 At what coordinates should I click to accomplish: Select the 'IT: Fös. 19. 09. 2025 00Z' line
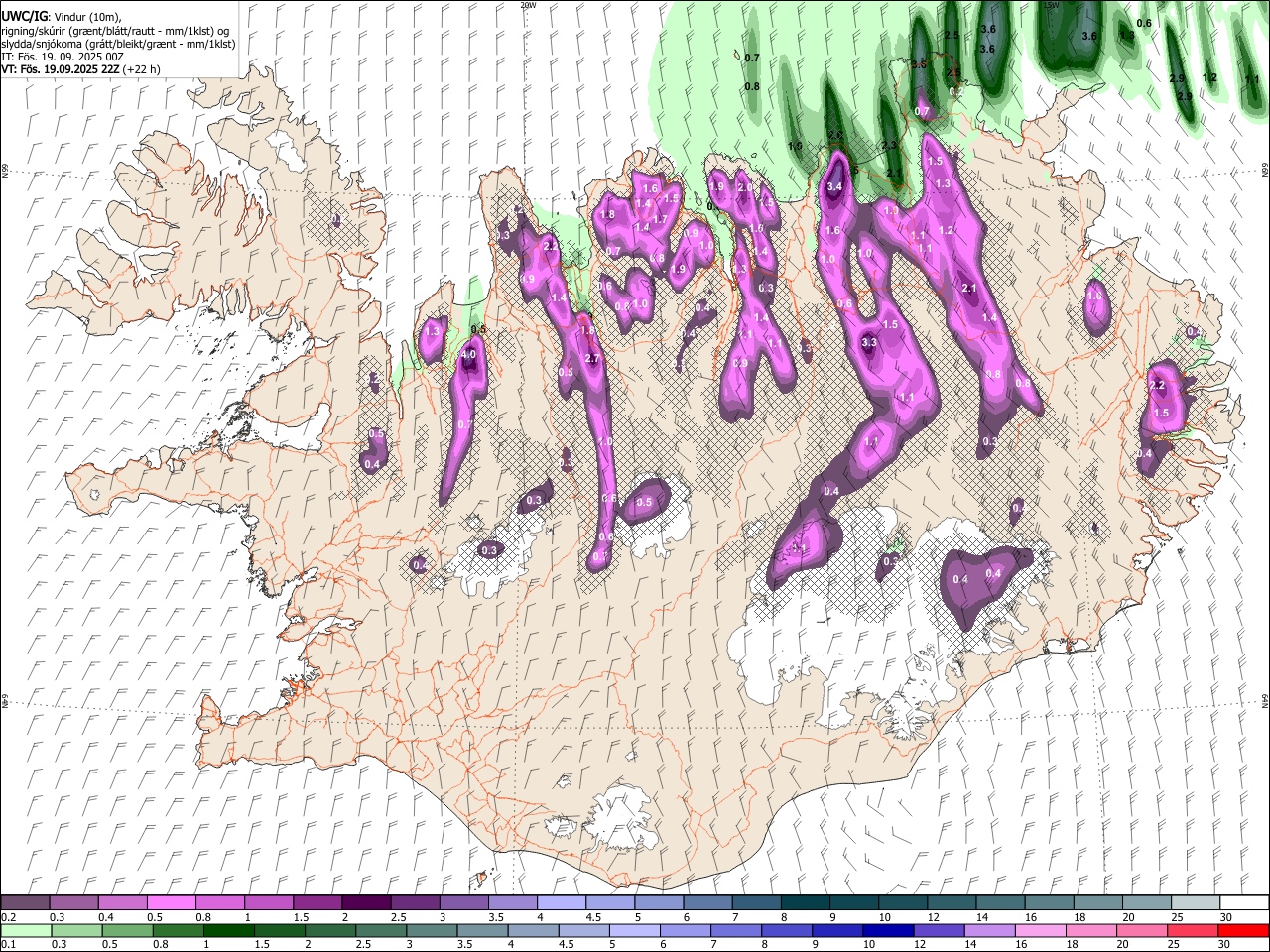click(x=64, y=57)
